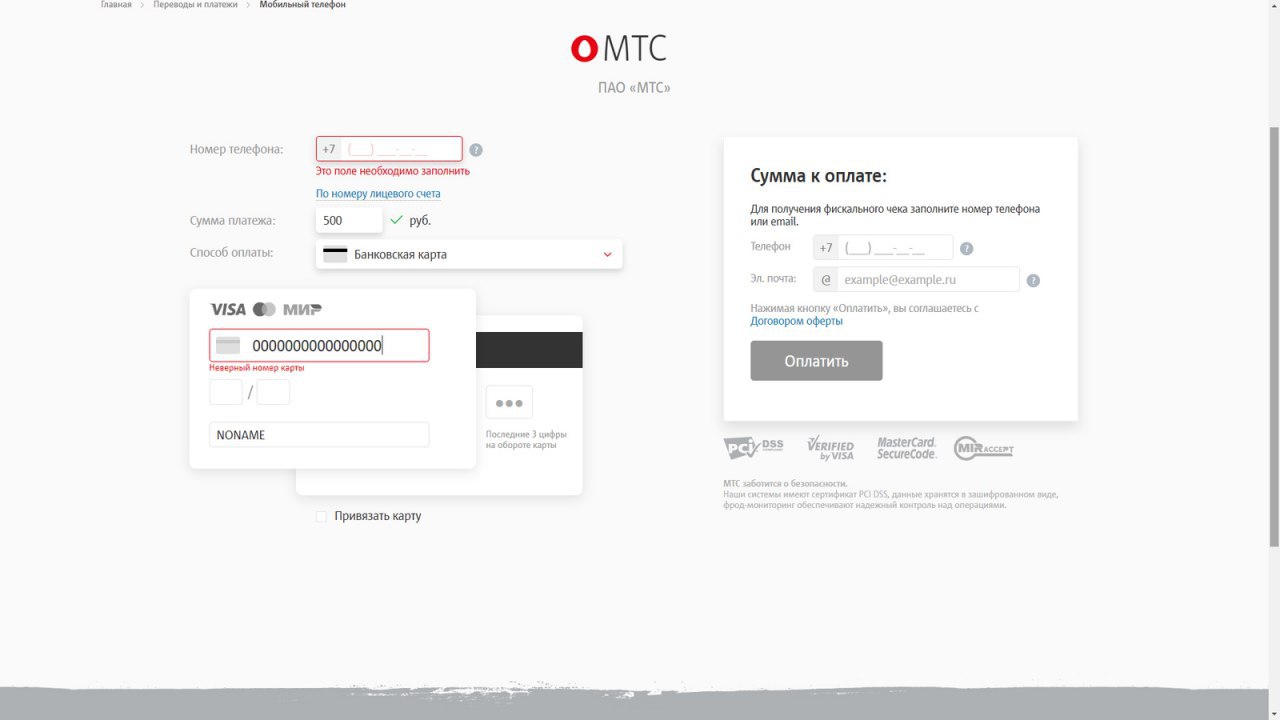Open the 'Договором оферты' link
Screen dimensions: 1280x720
797,321
